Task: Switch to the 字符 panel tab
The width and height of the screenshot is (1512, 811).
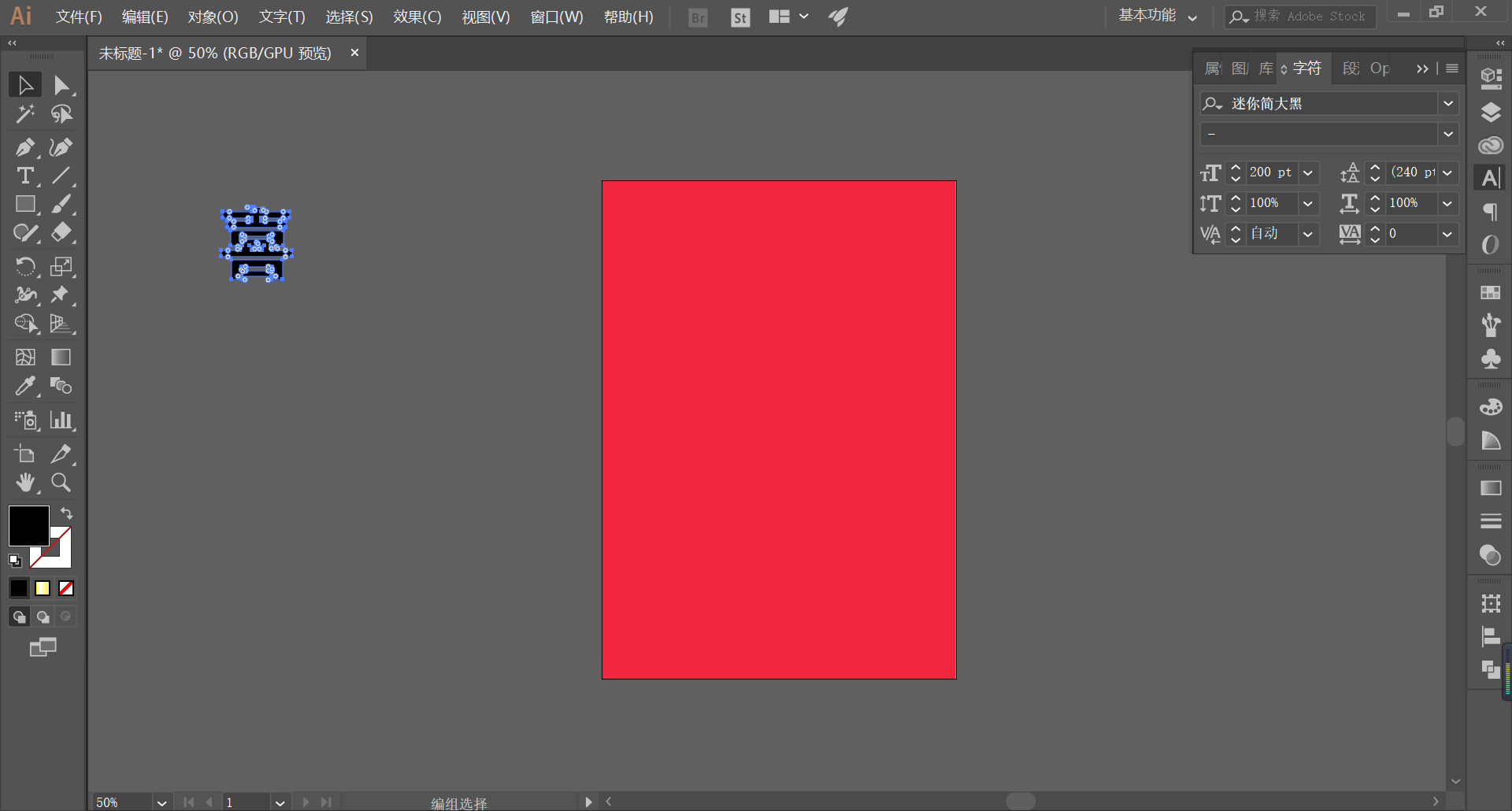Action: (1306, 69)
